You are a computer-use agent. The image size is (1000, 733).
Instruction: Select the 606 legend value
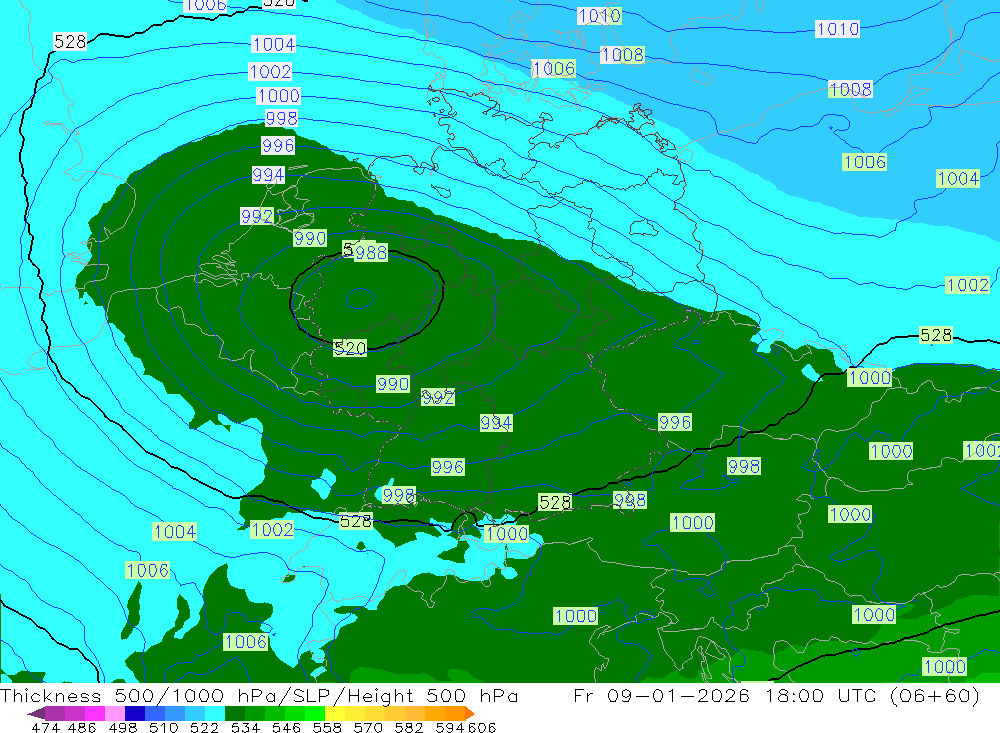tap(482, 727)
